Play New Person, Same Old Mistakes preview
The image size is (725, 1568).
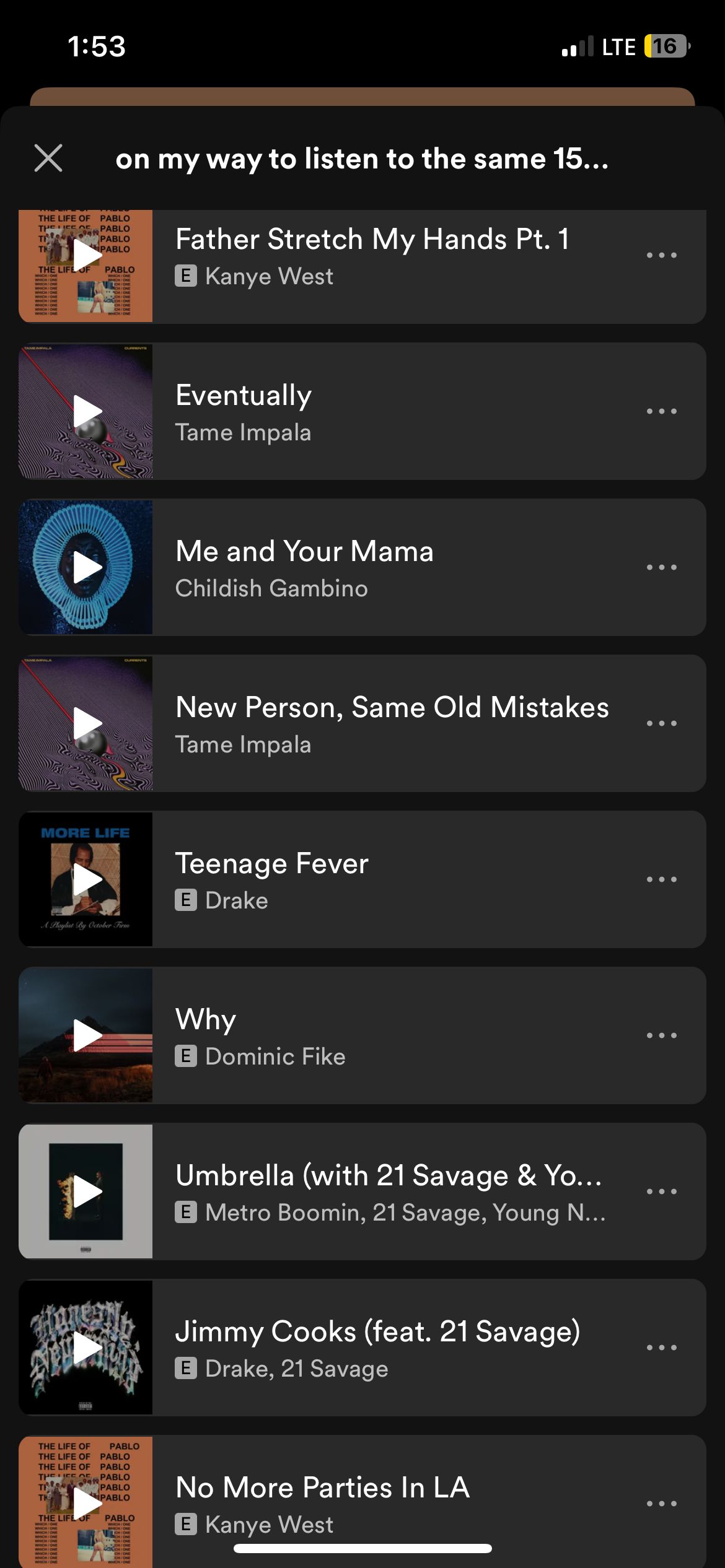pyautogui.click(x=87, y=723)
